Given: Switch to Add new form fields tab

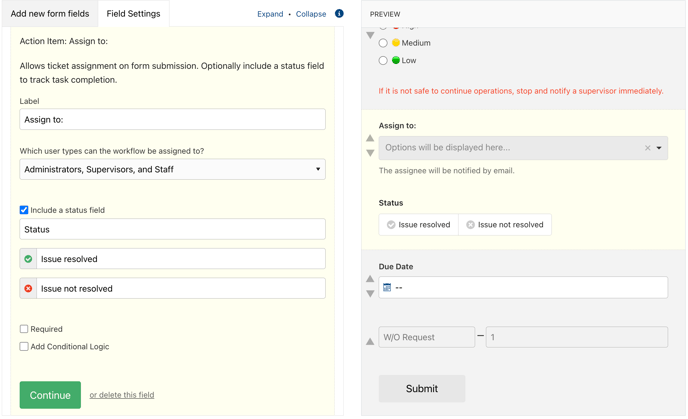Looking at the screenshot, I should tap(50, 14).
